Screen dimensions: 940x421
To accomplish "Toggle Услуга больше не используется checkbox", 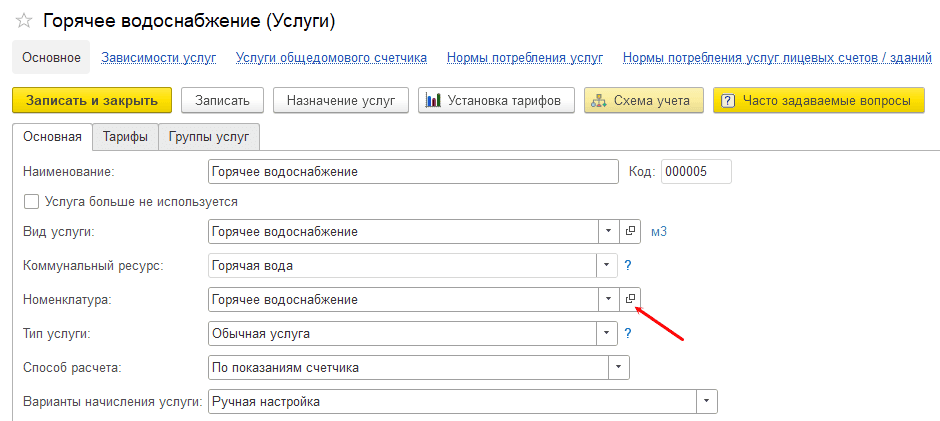I will 30,202.
